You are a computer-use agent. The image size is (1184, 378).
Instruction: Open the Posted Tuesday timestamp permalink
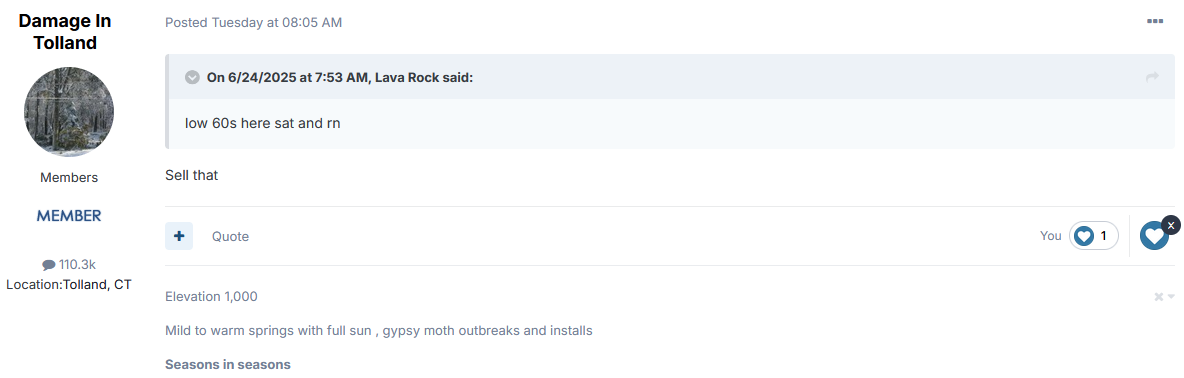[254, 23]
